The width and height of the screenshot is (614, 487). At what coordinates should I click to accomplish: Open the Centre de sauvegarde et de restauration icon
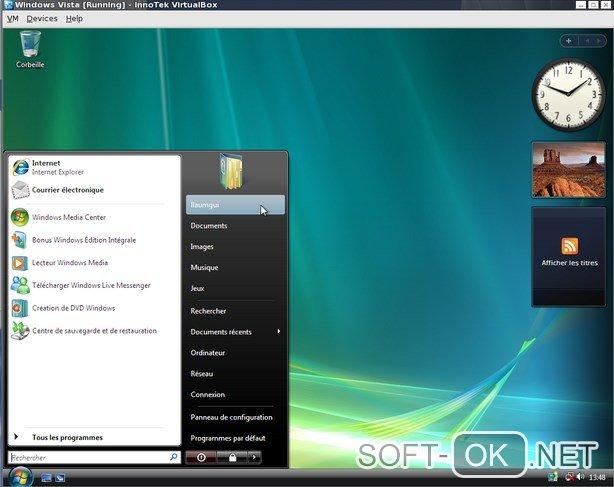tap(20, 331)
